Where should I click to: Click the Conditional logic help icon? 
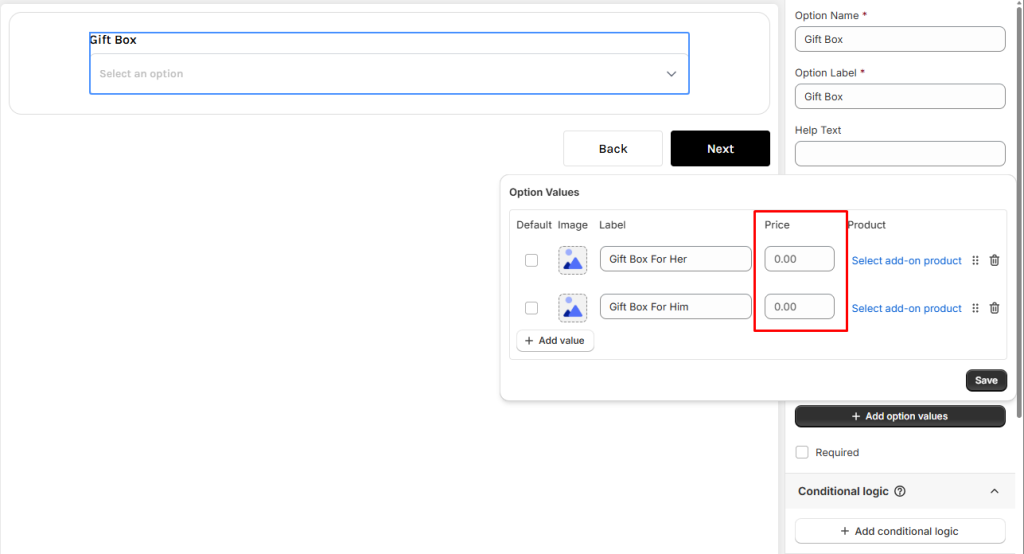point(900,492)
